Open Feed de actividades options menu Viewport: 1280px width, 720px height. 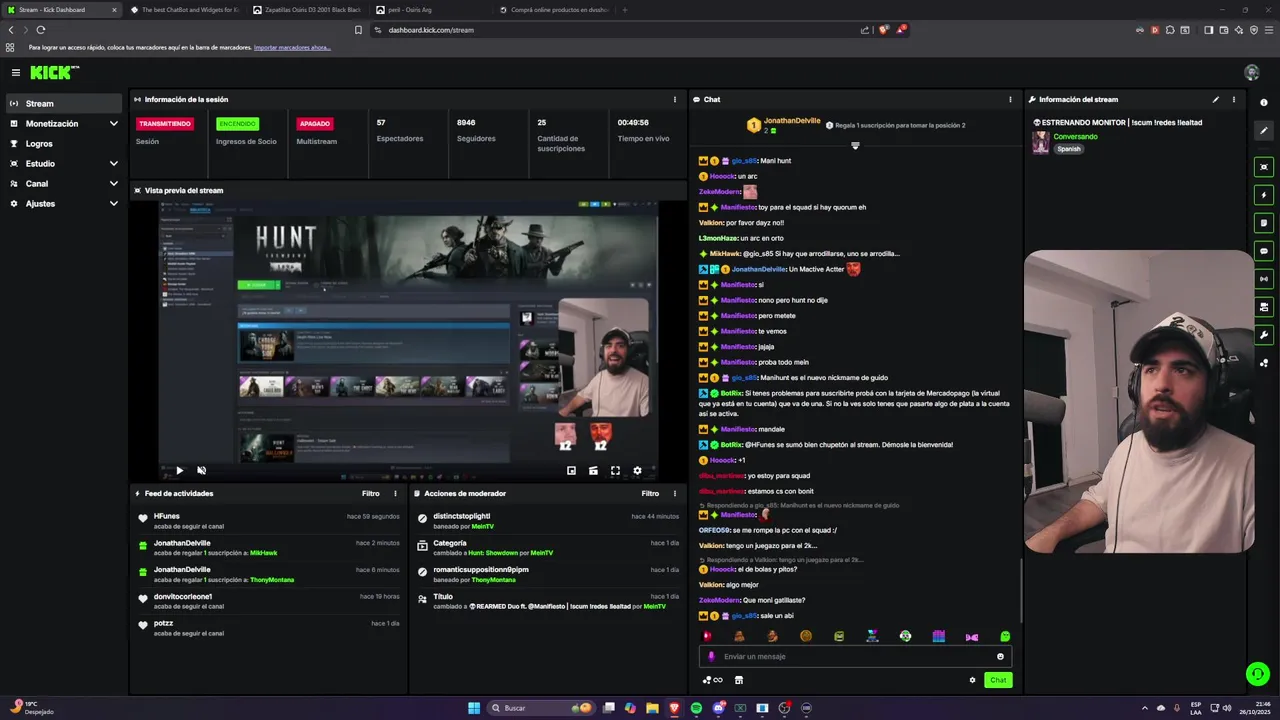pos(395,494)
